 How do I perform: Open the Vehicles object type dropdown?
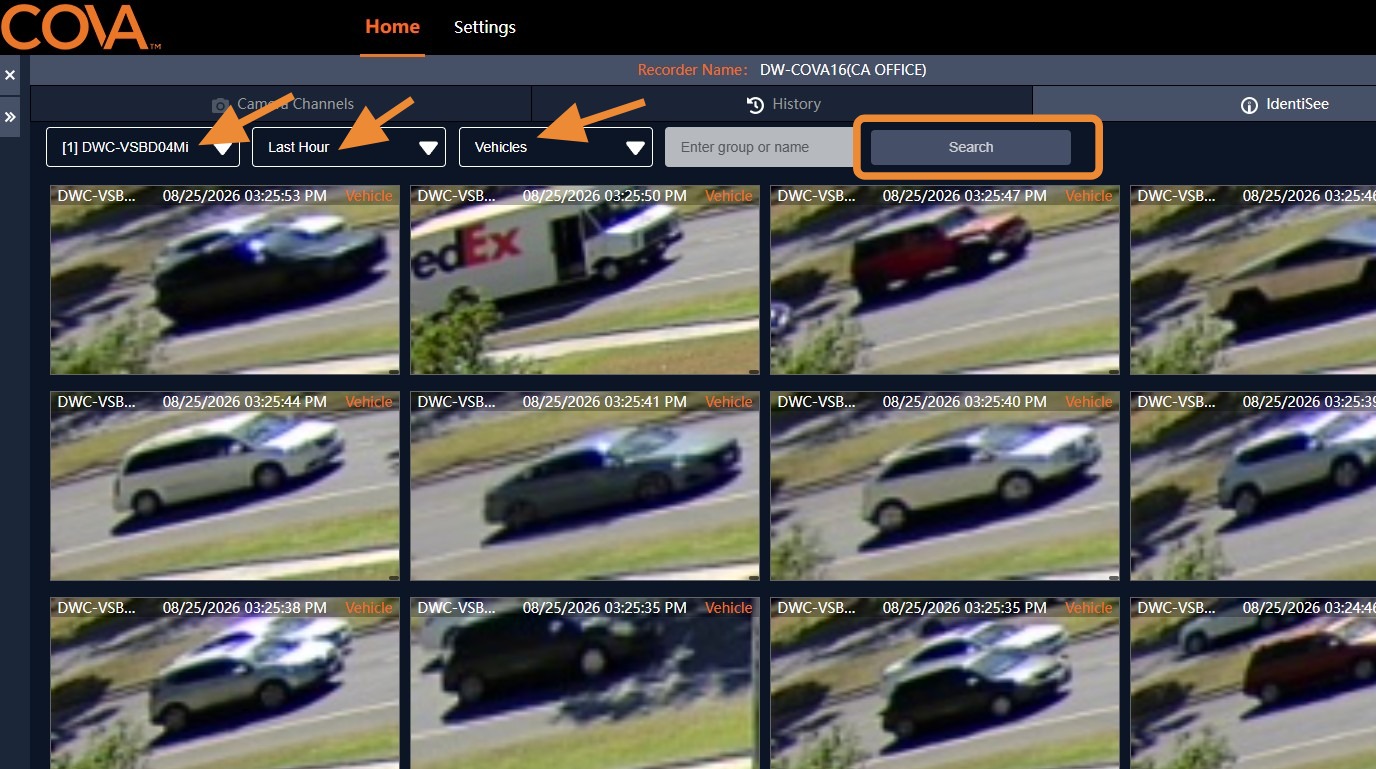(x=556, y=147)
